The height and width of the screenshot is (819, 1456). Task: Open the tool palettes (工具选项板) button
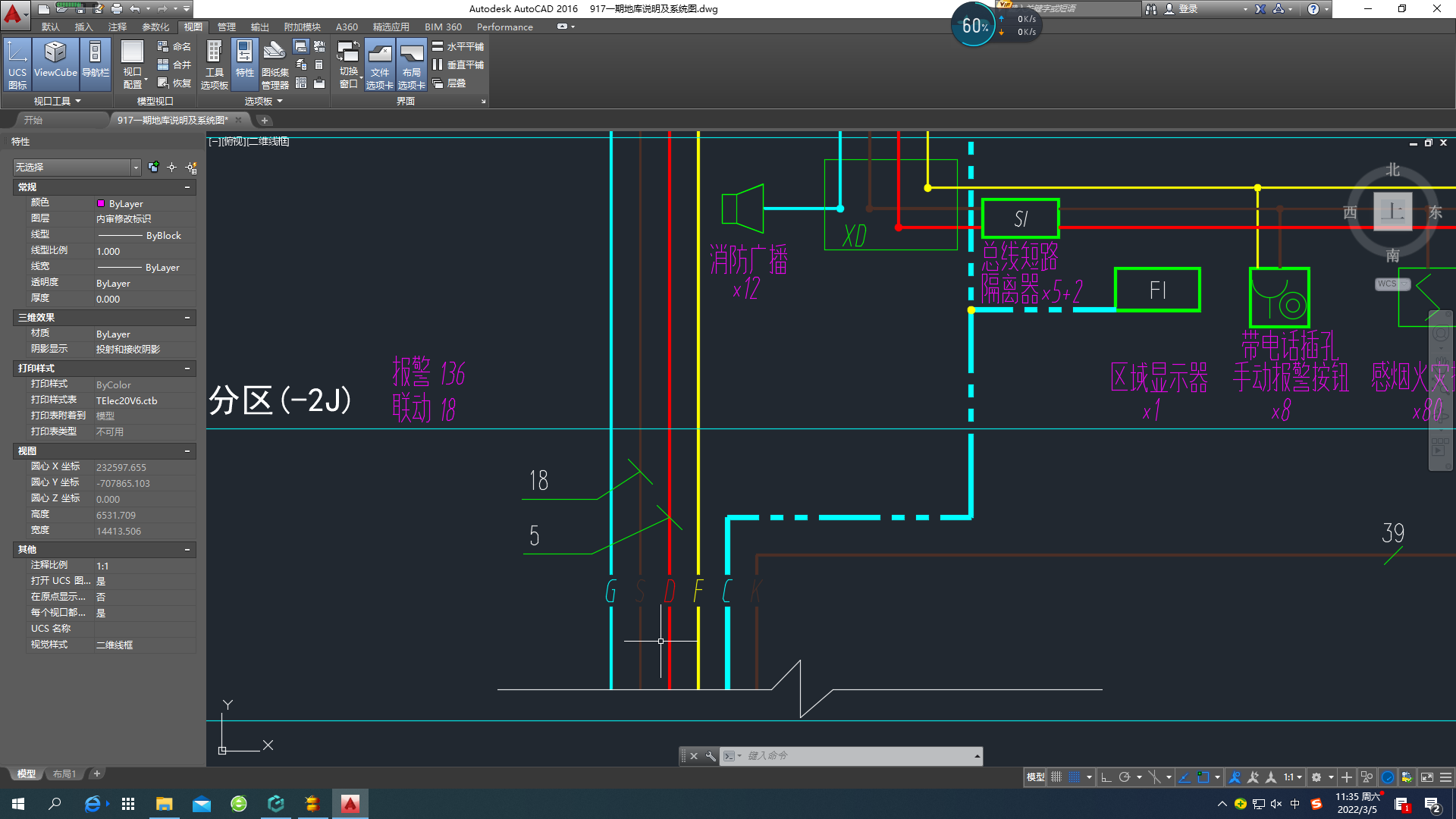pos(214,64)
